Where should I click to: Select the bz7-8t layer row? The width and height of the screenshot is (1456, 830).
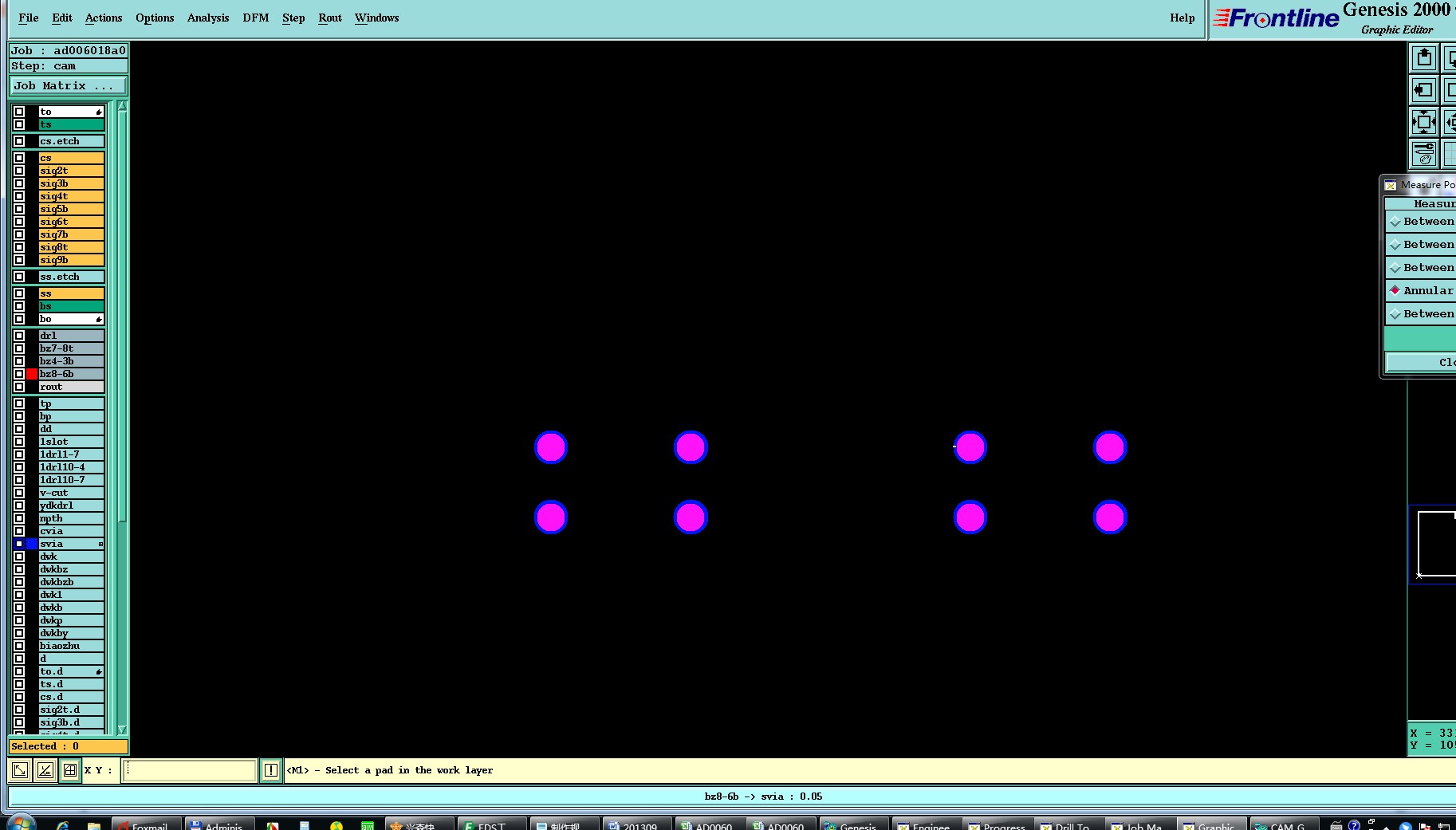[x=72, y=348]
